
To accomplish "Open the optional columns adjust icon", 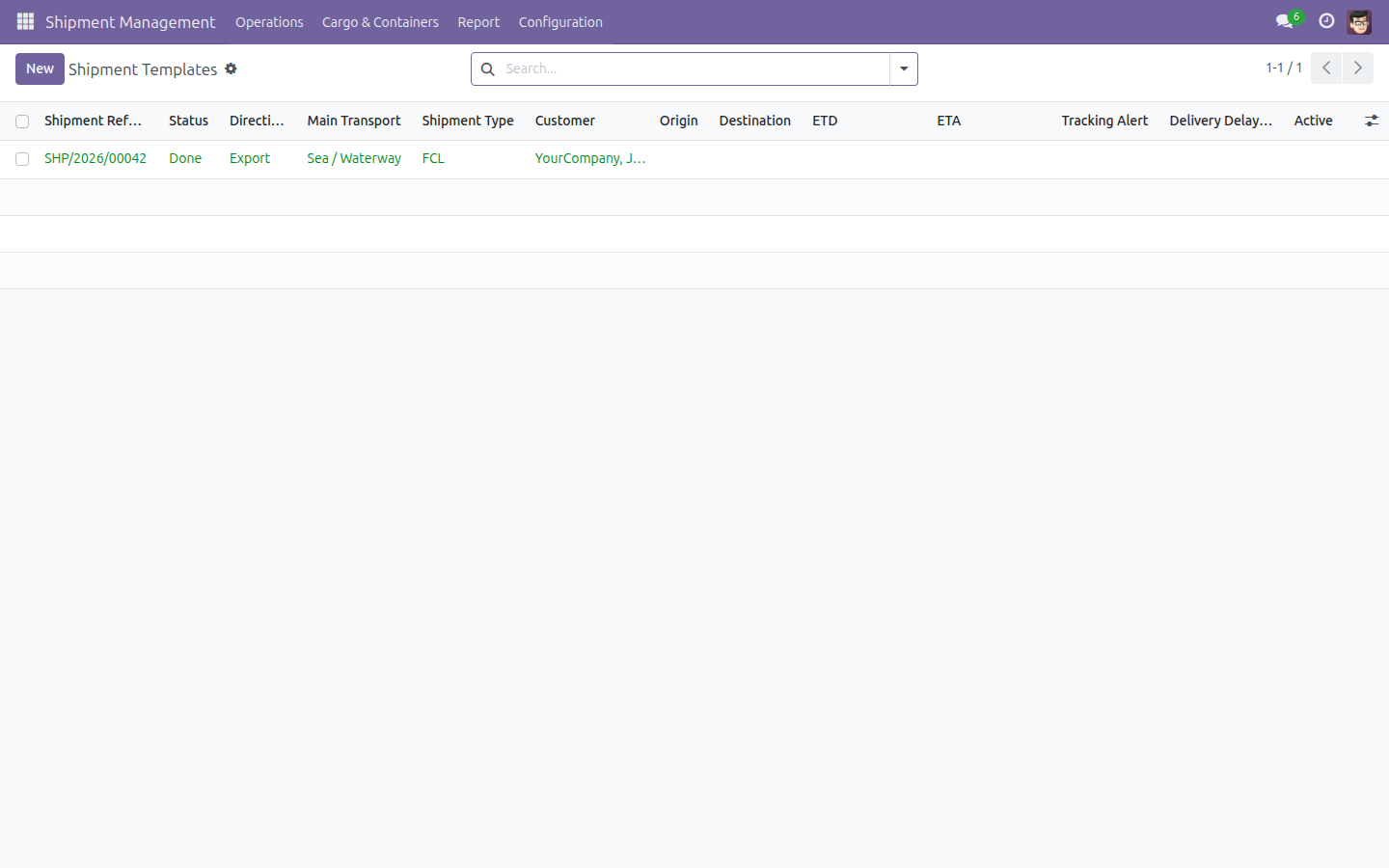I will coord(1371,121).
